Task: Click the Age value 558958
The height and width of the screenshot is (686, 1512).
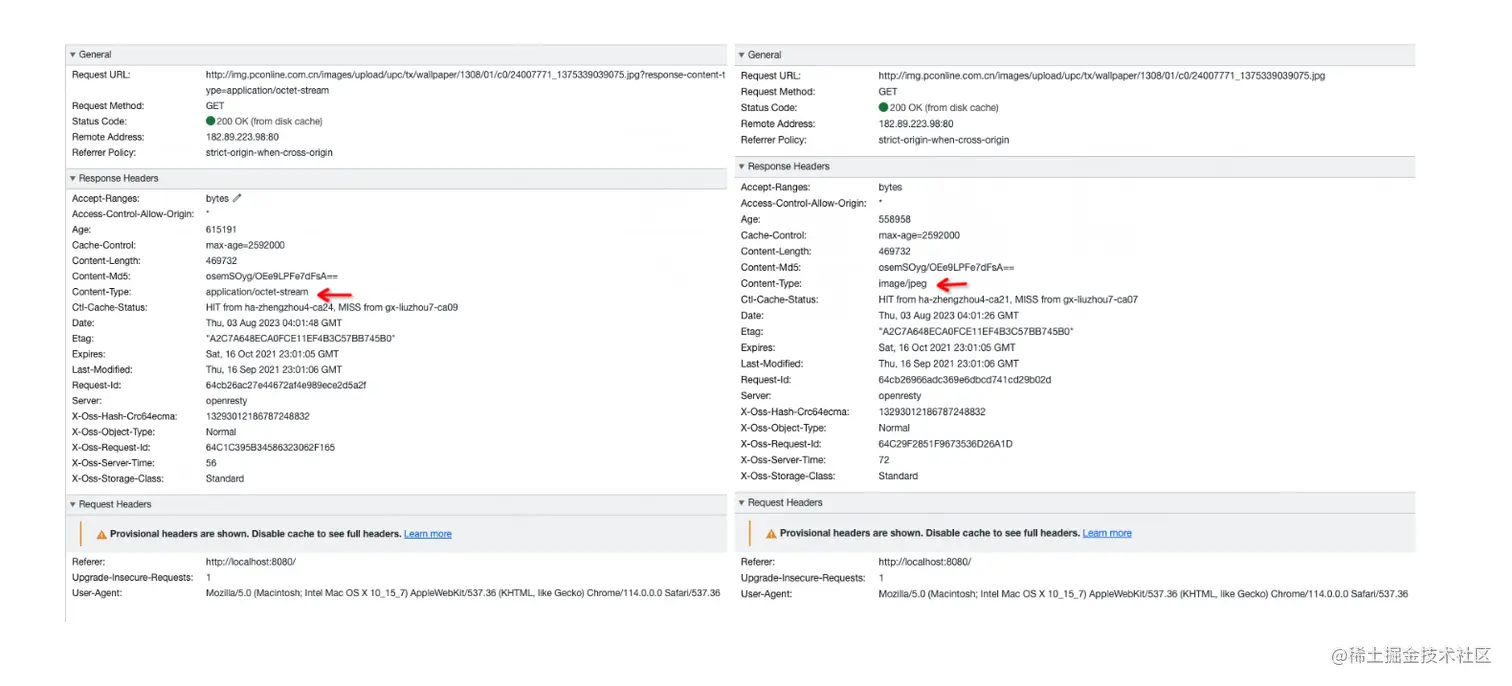Action: [x=895, y=219]
